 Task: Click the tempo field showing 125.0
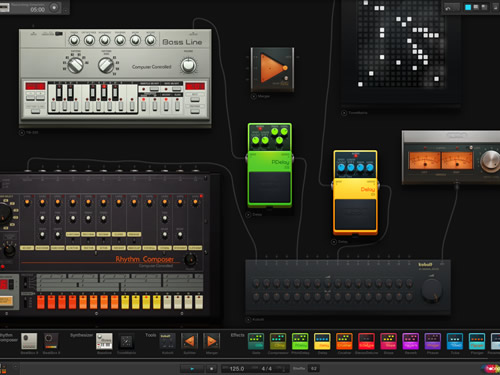(x=237, y=369)
